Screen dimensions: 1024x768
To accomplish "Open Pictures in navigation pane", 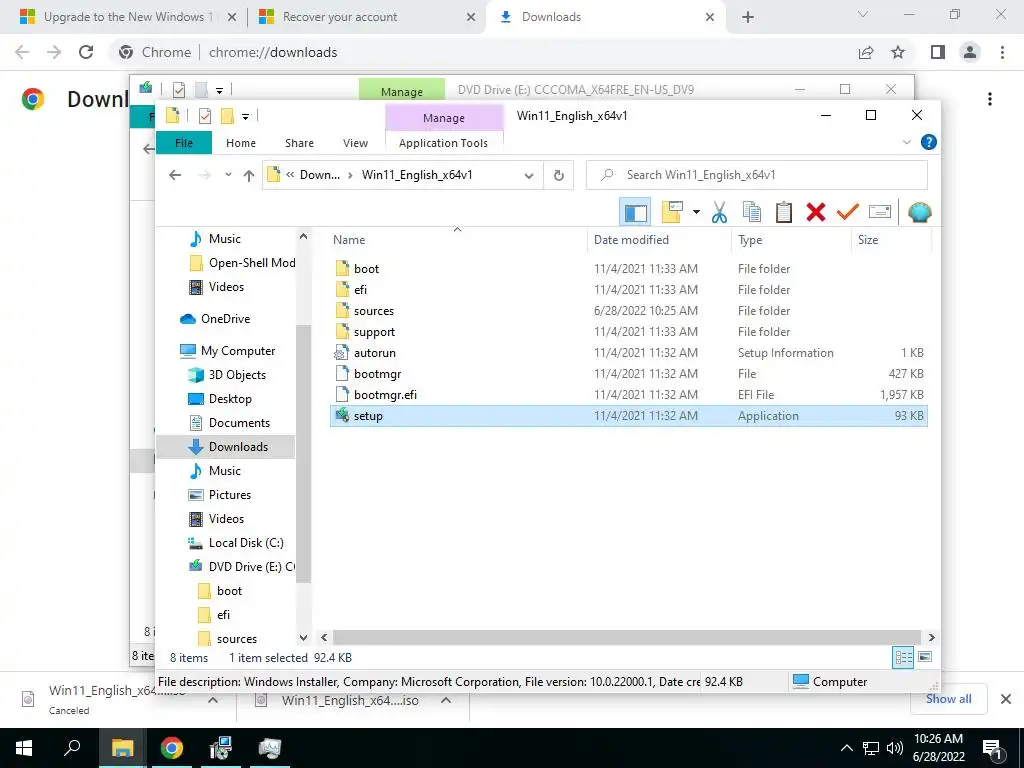I will pyautogui.click(x=229, y=495).
